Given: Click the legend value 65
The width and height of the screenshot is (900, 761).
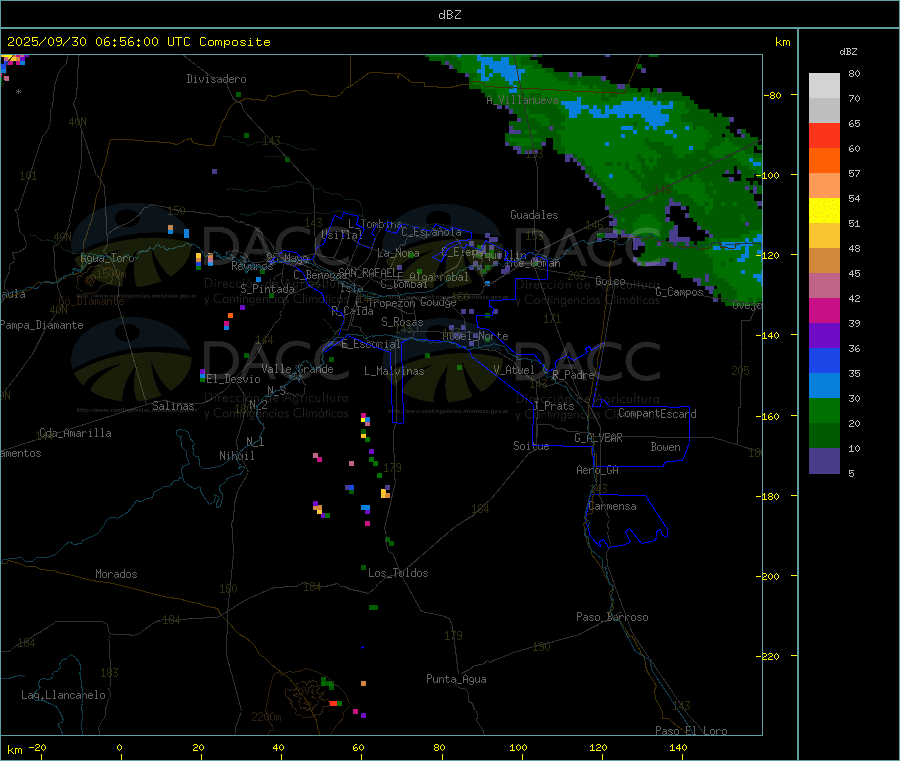Looking at the screenshot, I should pos(854,123).
